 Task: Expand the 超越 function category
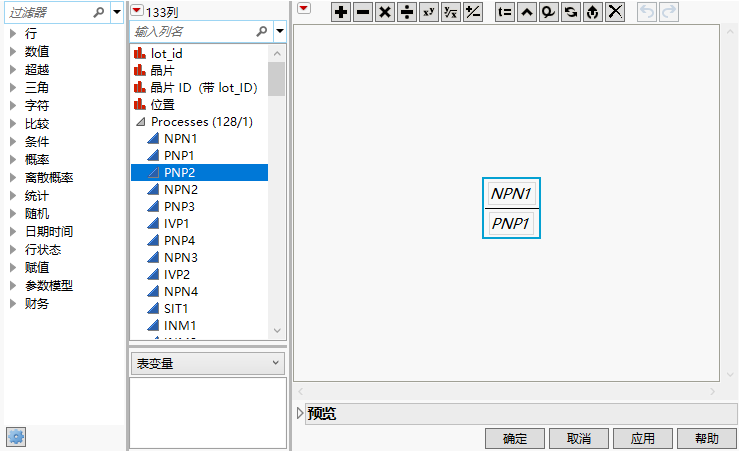coord(13,69)
